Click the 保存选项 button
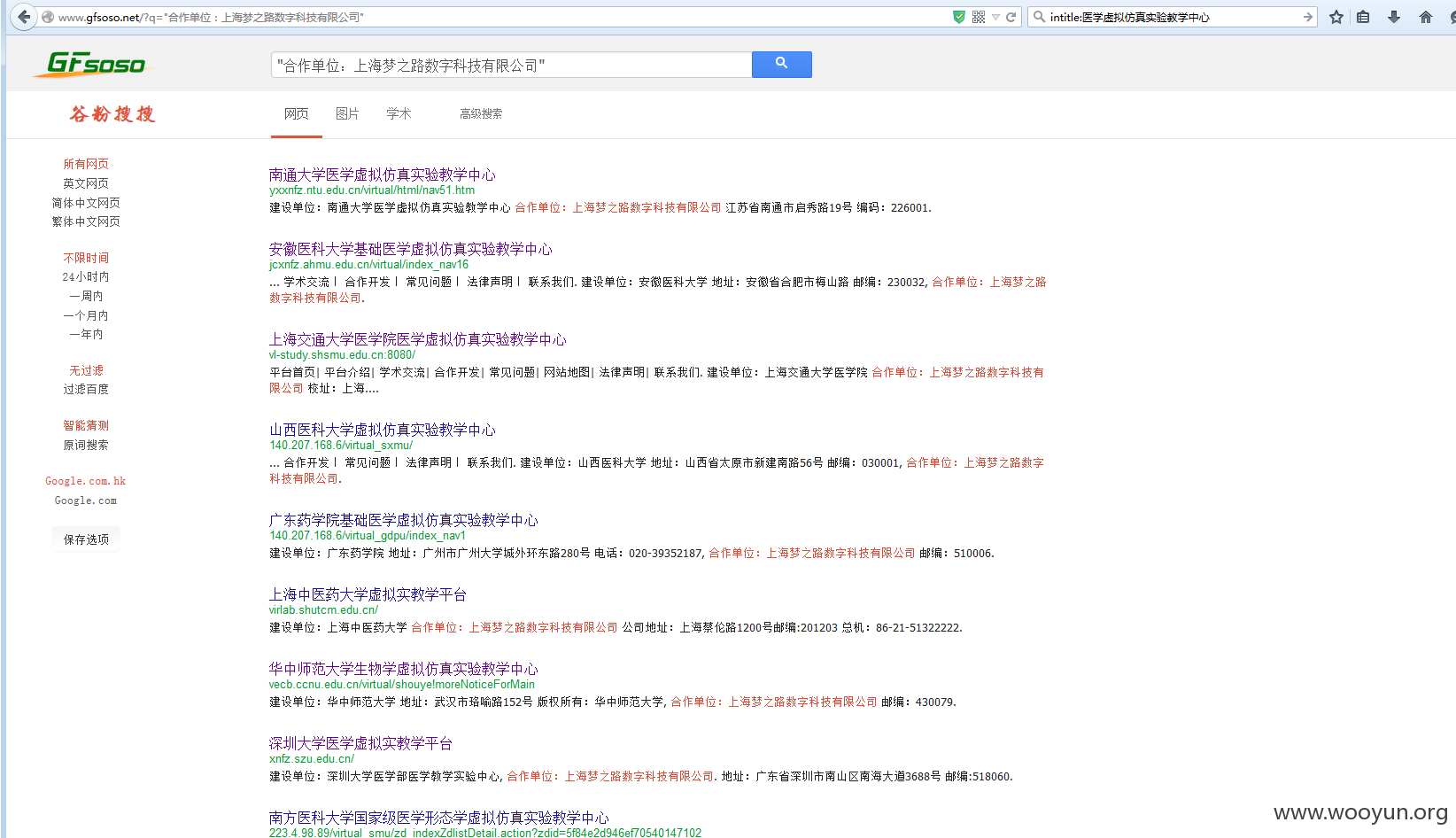The image size is (1456, 838). (86, 539)
